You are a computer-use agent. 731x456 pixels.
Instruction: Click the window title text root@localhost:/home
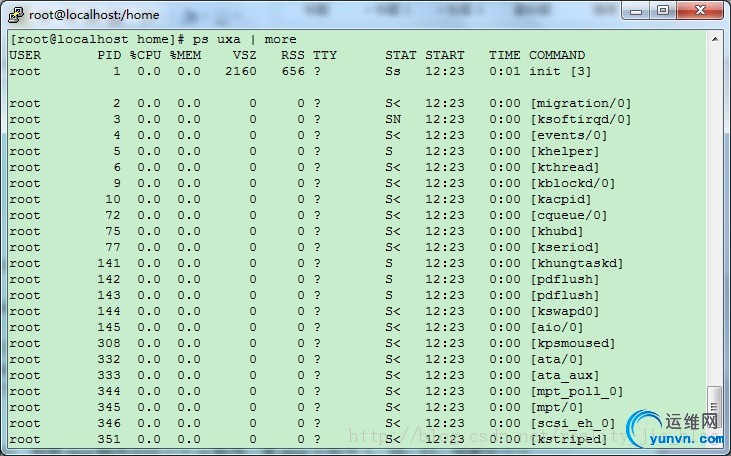click(x=94, y=15)
